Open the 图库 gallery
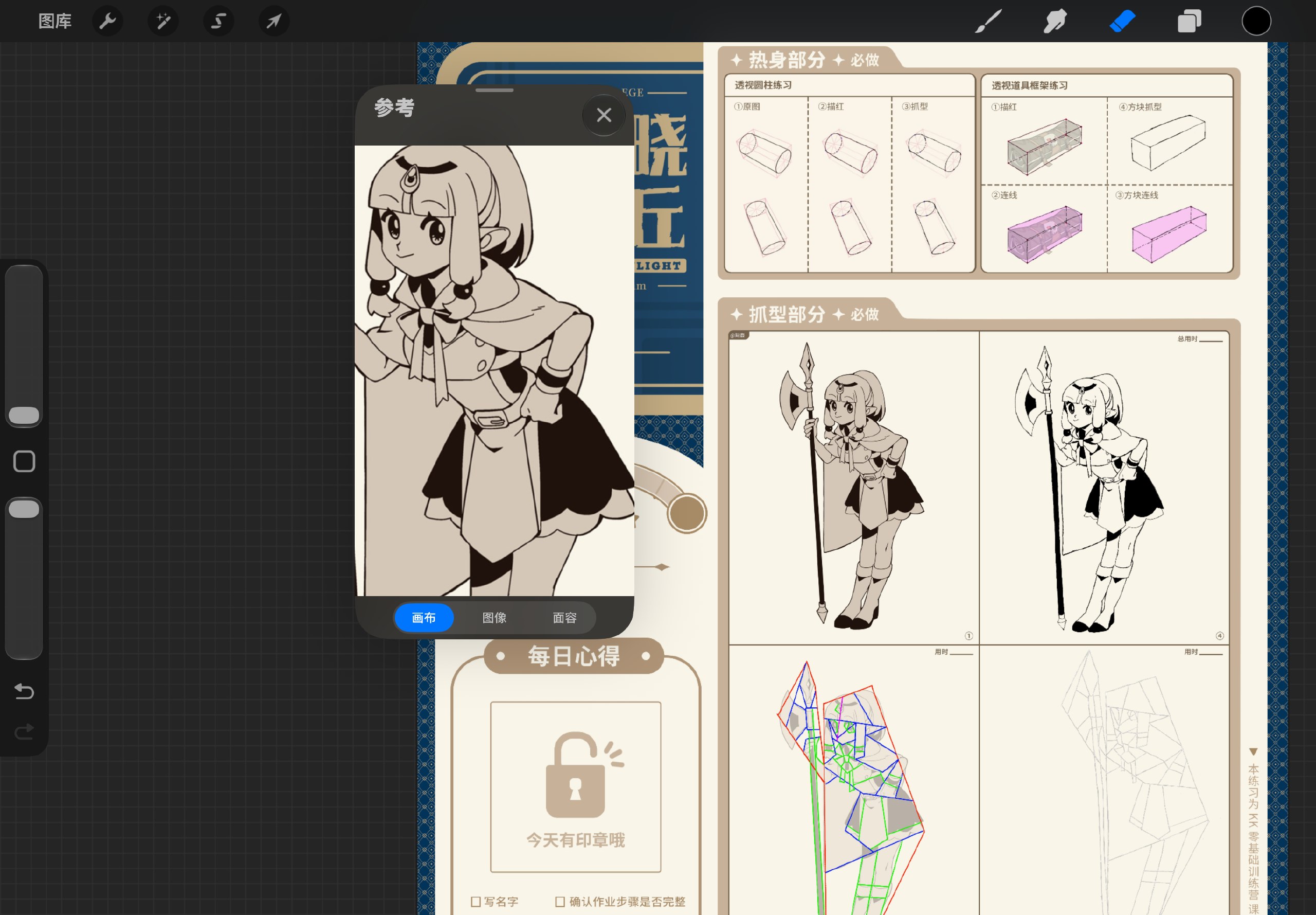Image resolution: width=1316 pixels, height=915 pixels. click(55, 21)
